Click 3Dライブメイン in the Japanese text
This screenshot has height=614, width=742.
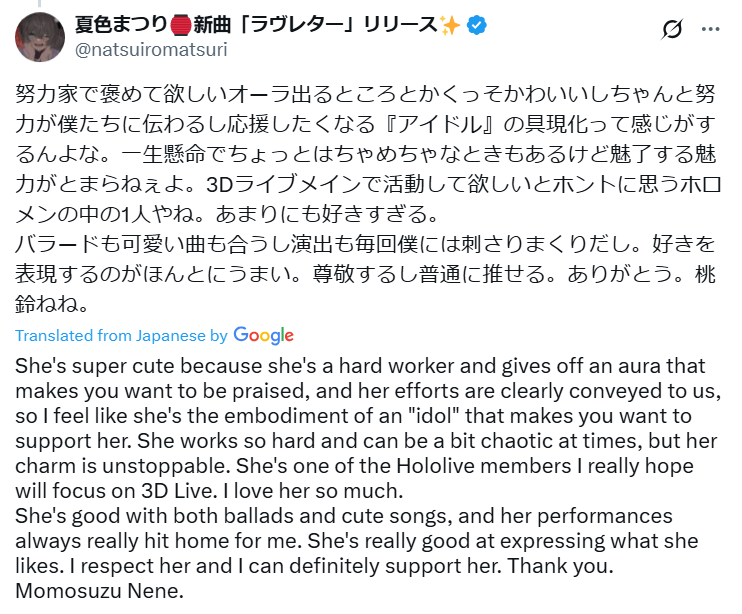(283, 184)
